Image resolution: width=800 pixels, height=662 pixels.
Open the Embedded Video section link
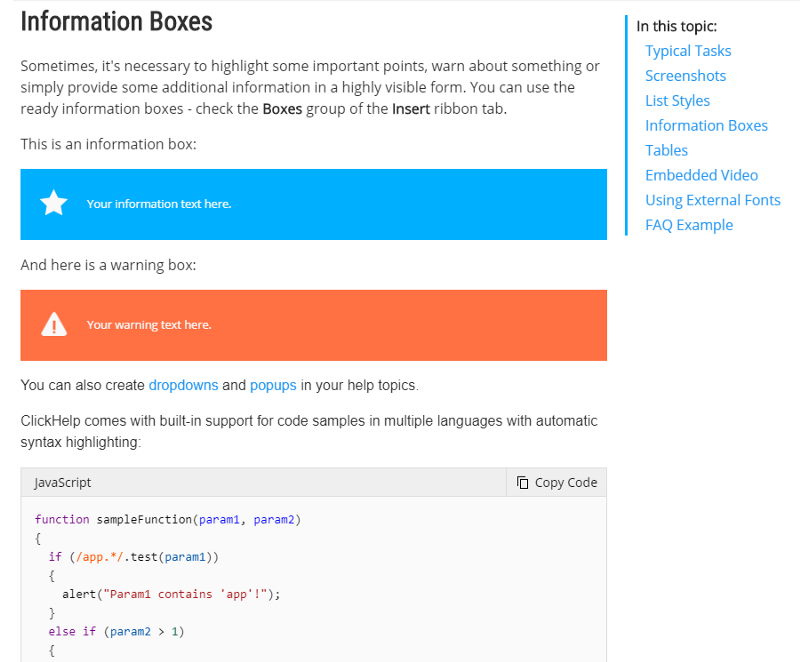click(x=701, y=175)
